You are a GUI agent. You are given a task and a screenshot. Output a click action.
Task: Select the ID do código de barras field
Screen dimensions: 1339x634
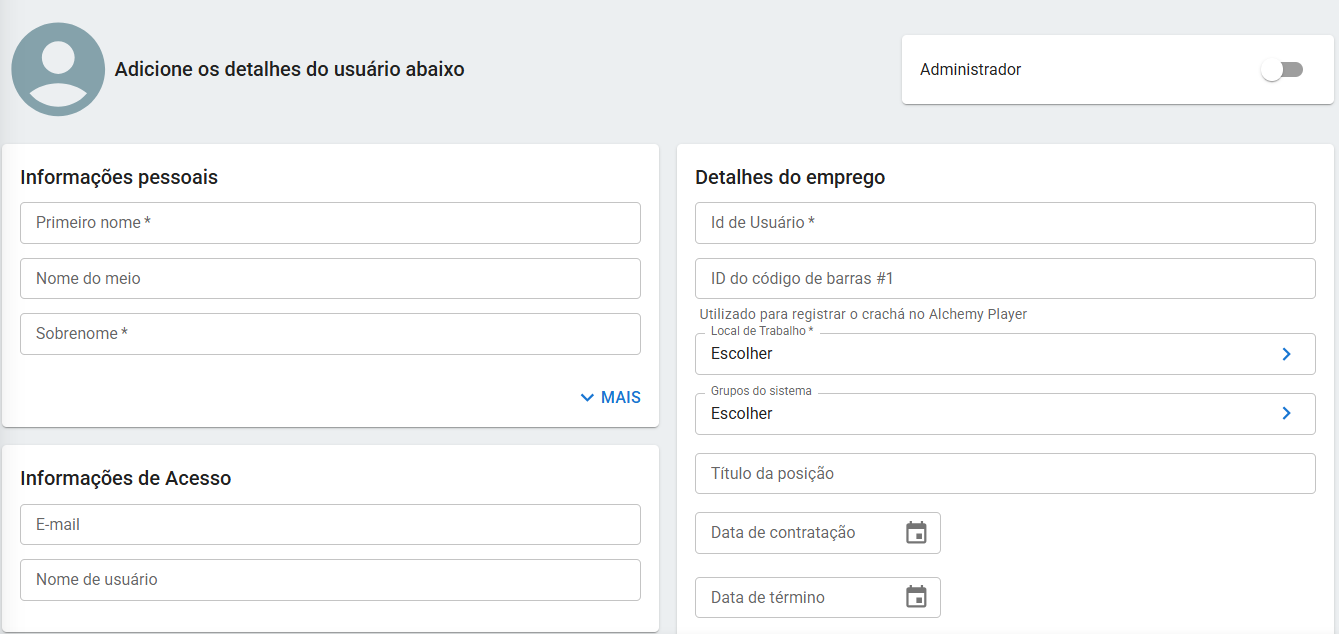tap(1005, 279)
